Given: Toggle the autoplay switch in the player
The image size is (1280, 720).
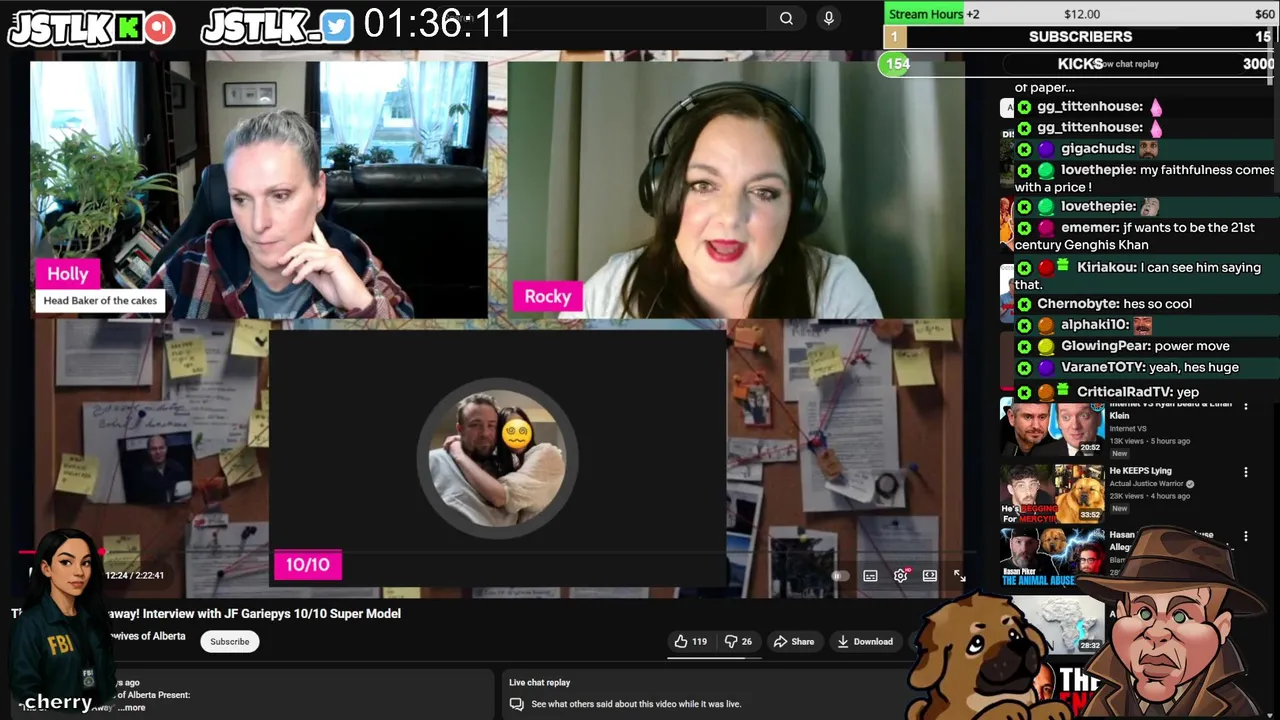Looking at the screenshot, I should tap(839, 576).
